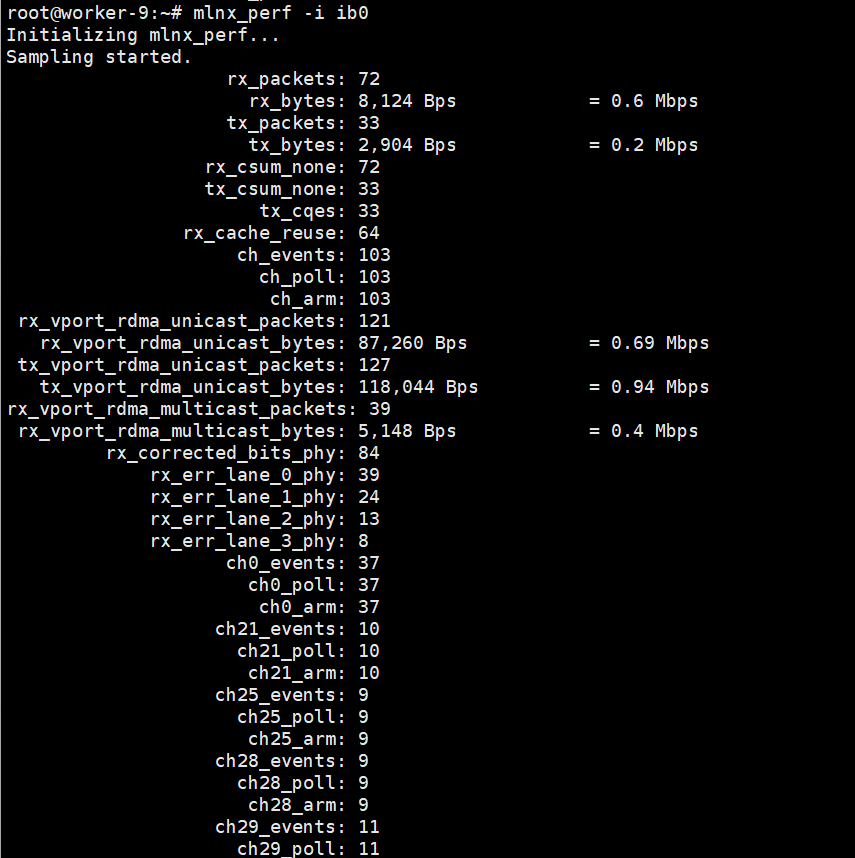Click the 0.94 Mbps rate text
Viewport: 855px width, 858px height.
pos(660,387)
